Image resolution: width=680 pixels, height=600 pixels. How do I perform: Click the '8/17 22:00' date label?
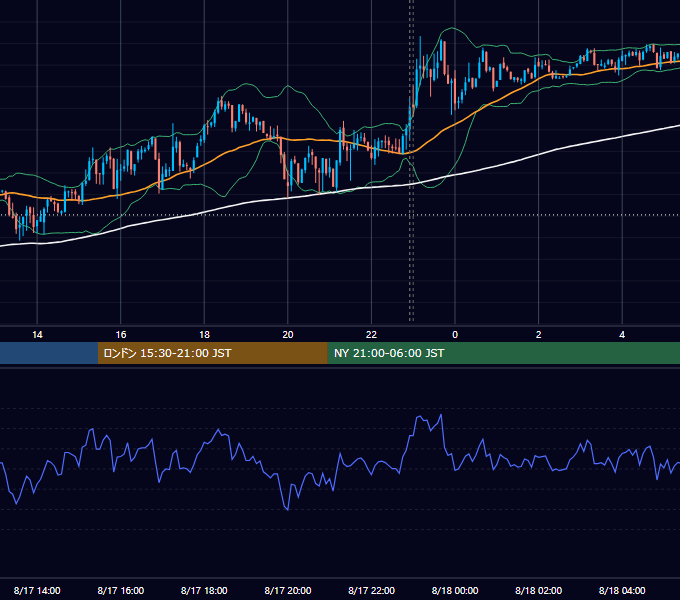[372, 590]
